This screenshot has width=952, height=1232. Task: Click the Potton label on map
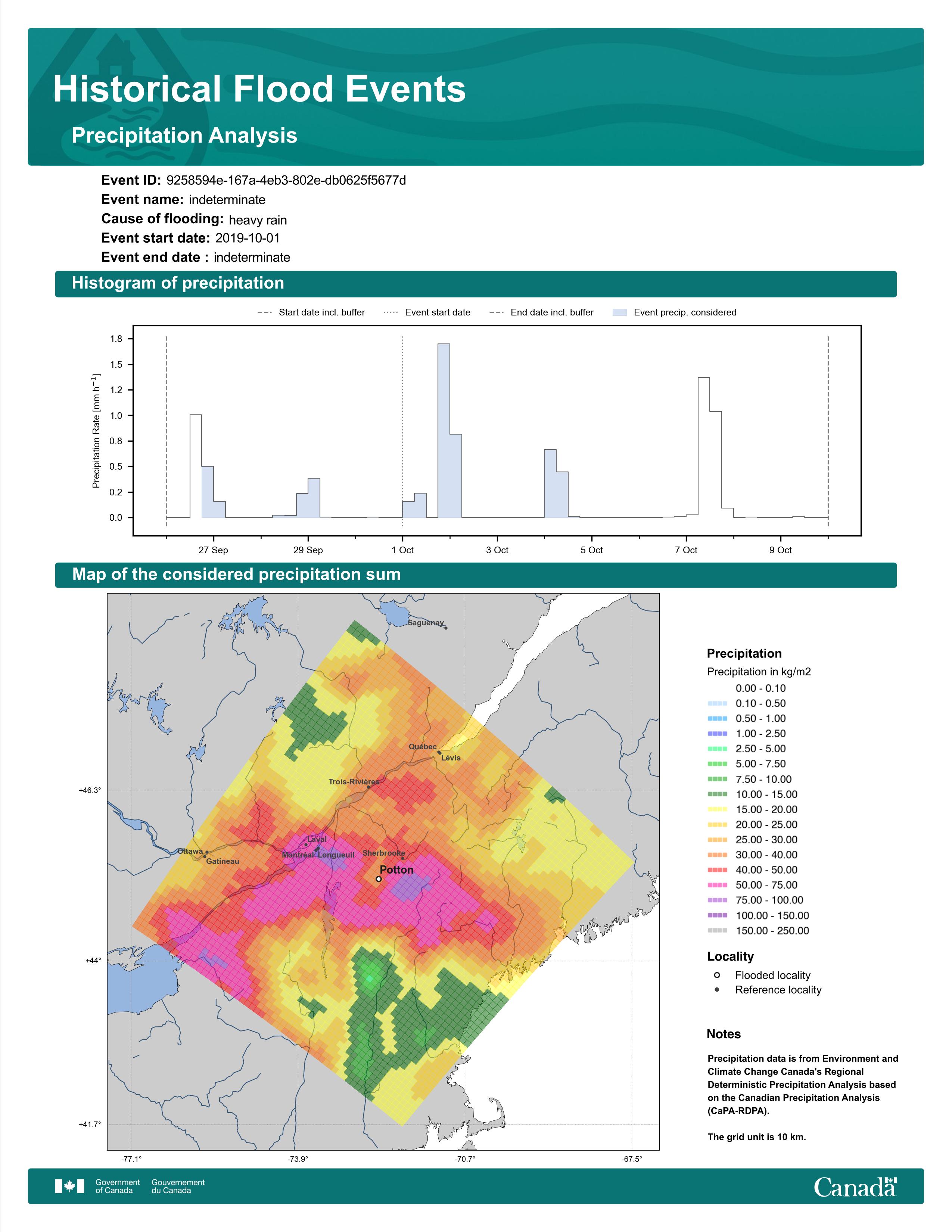point(396,870)
